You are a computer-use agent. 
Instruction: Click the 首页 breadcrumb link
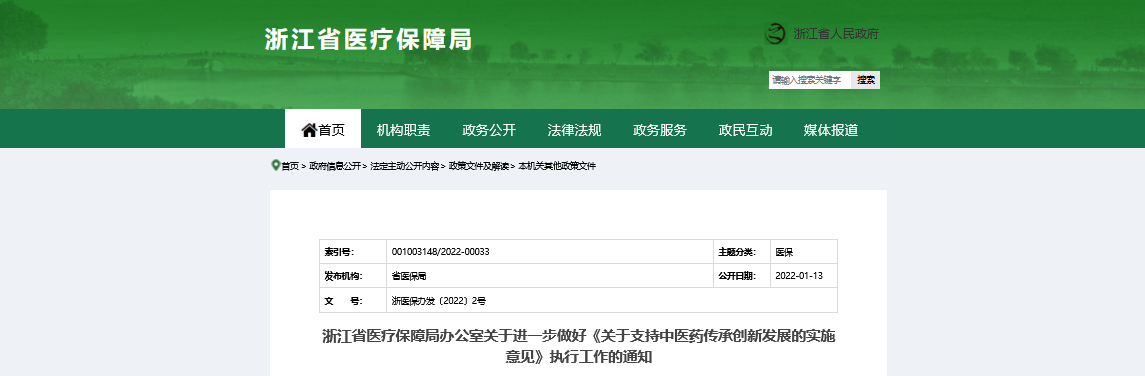tap(290, 166)
